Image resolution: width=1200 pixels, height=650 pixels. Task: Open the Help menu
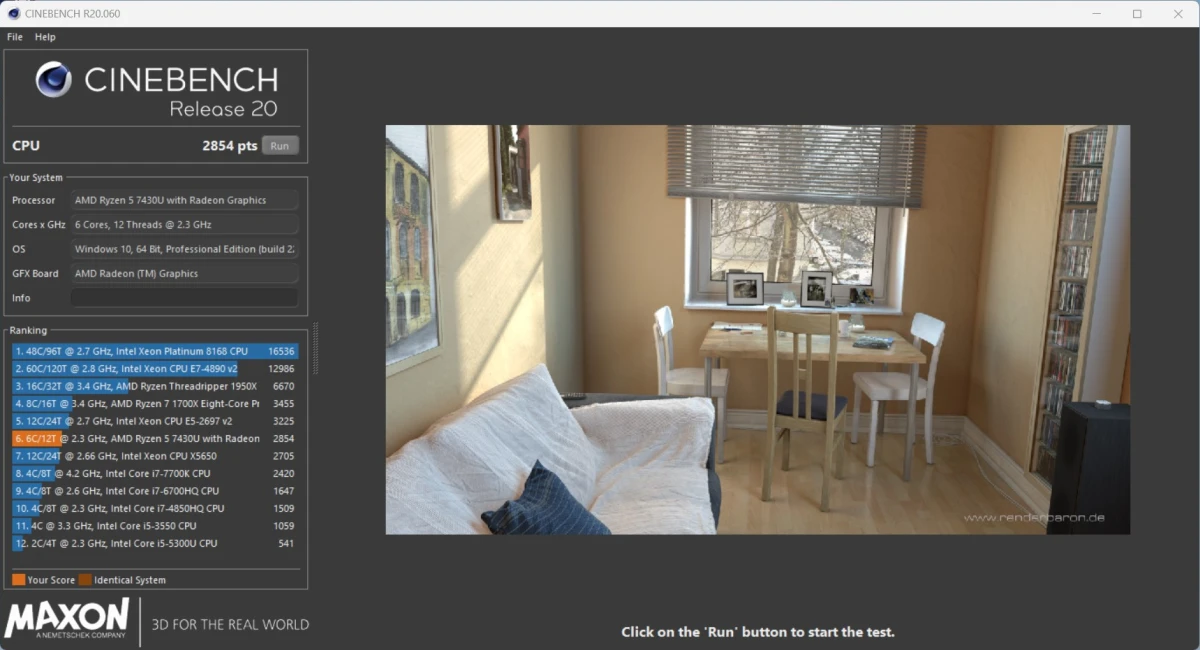coord(45,37)
